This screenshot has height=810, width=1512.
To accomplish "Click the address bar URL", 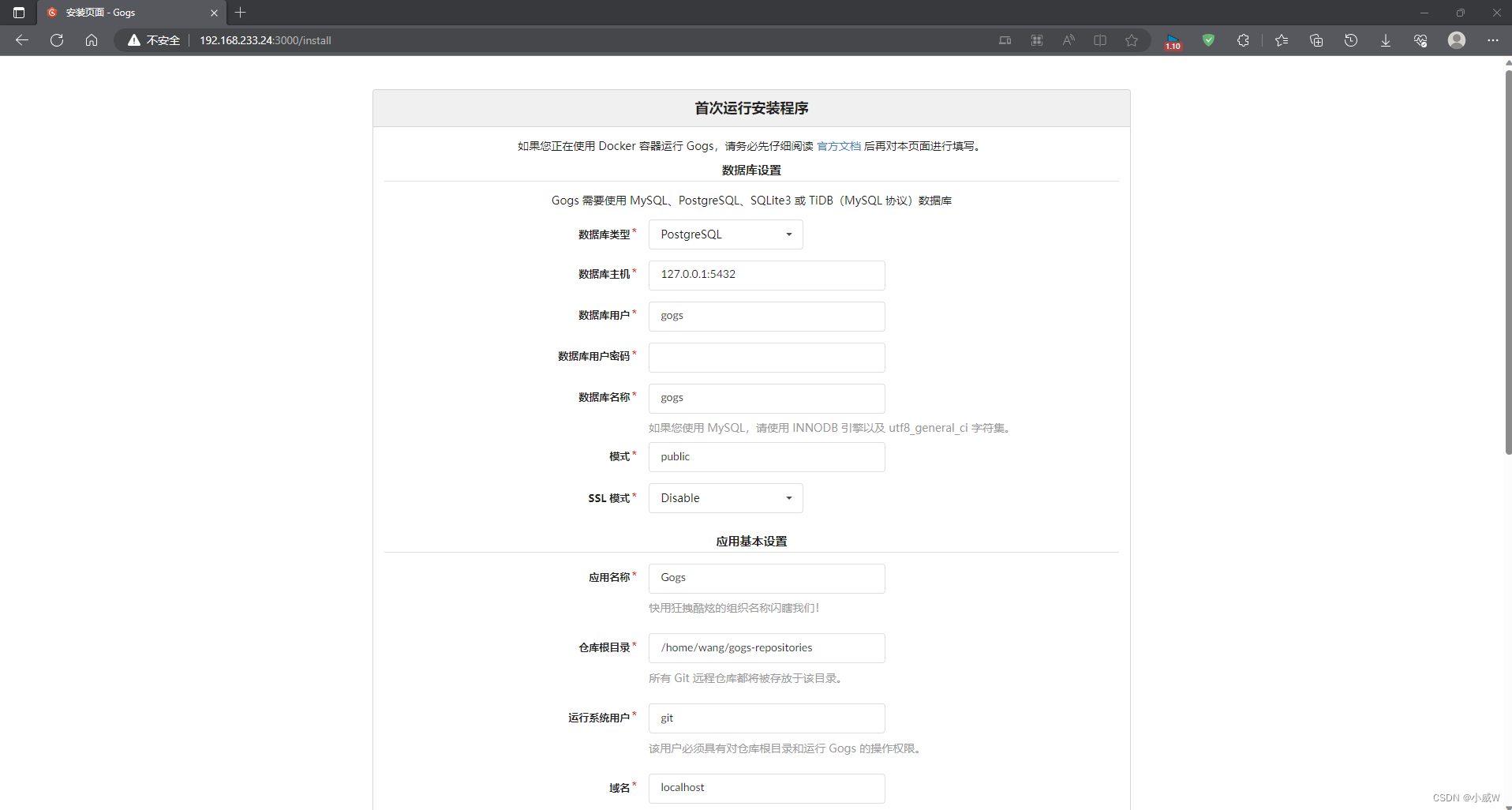I will click(x=265, y=40).
